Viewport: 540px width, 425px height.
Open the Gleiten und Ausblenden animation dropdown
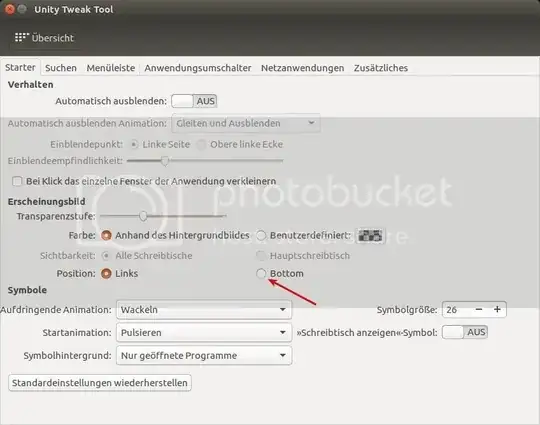(x=246, y=123)
